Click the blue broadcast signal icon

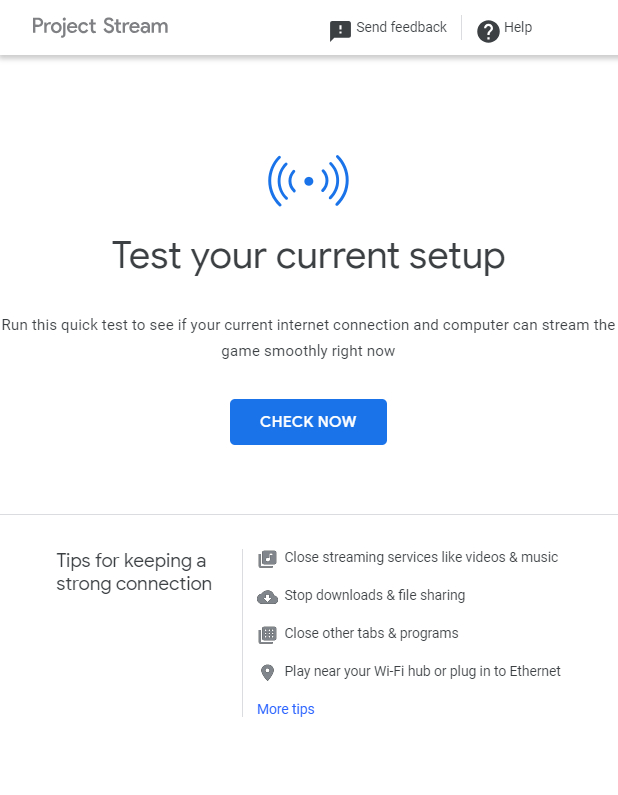308,181
